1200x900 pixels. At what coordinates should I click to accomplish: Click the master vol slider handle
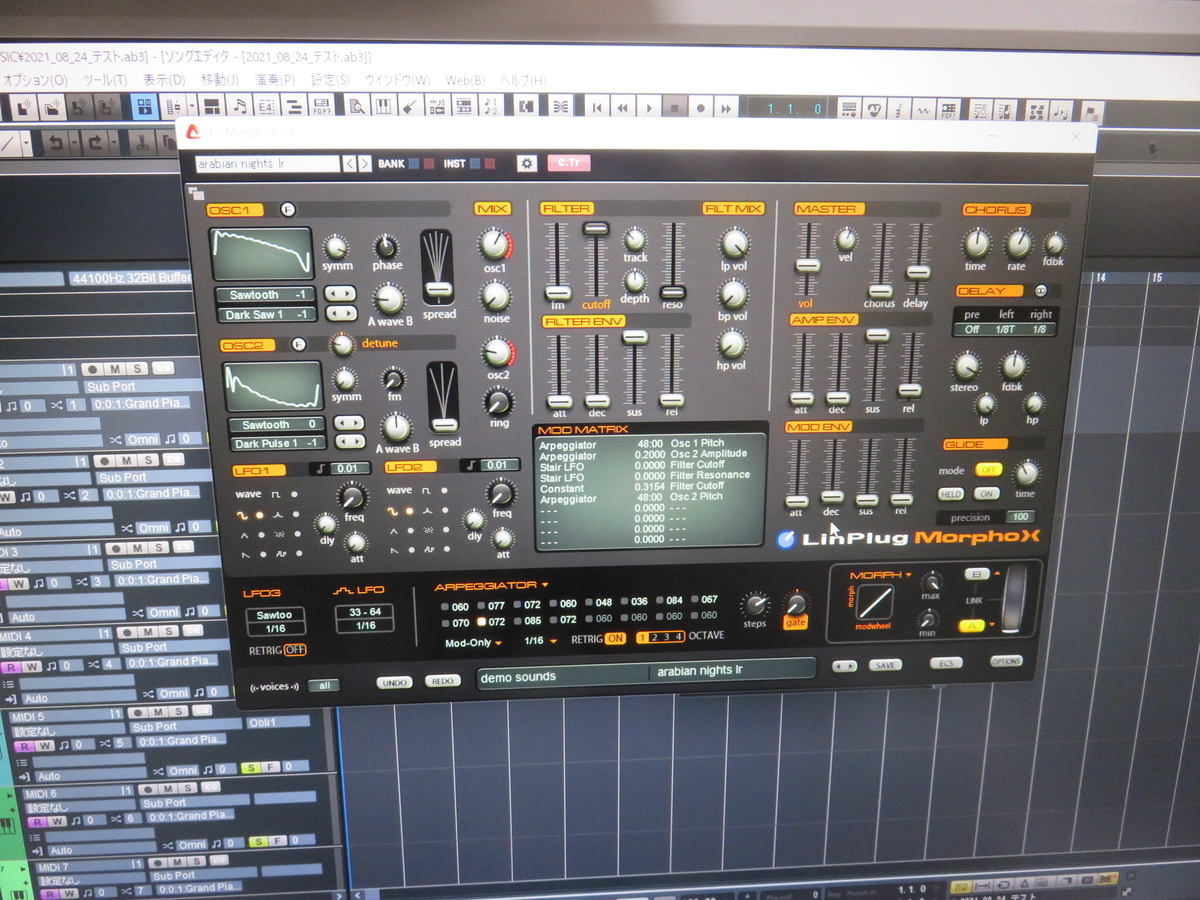click(x=808, y=265)
